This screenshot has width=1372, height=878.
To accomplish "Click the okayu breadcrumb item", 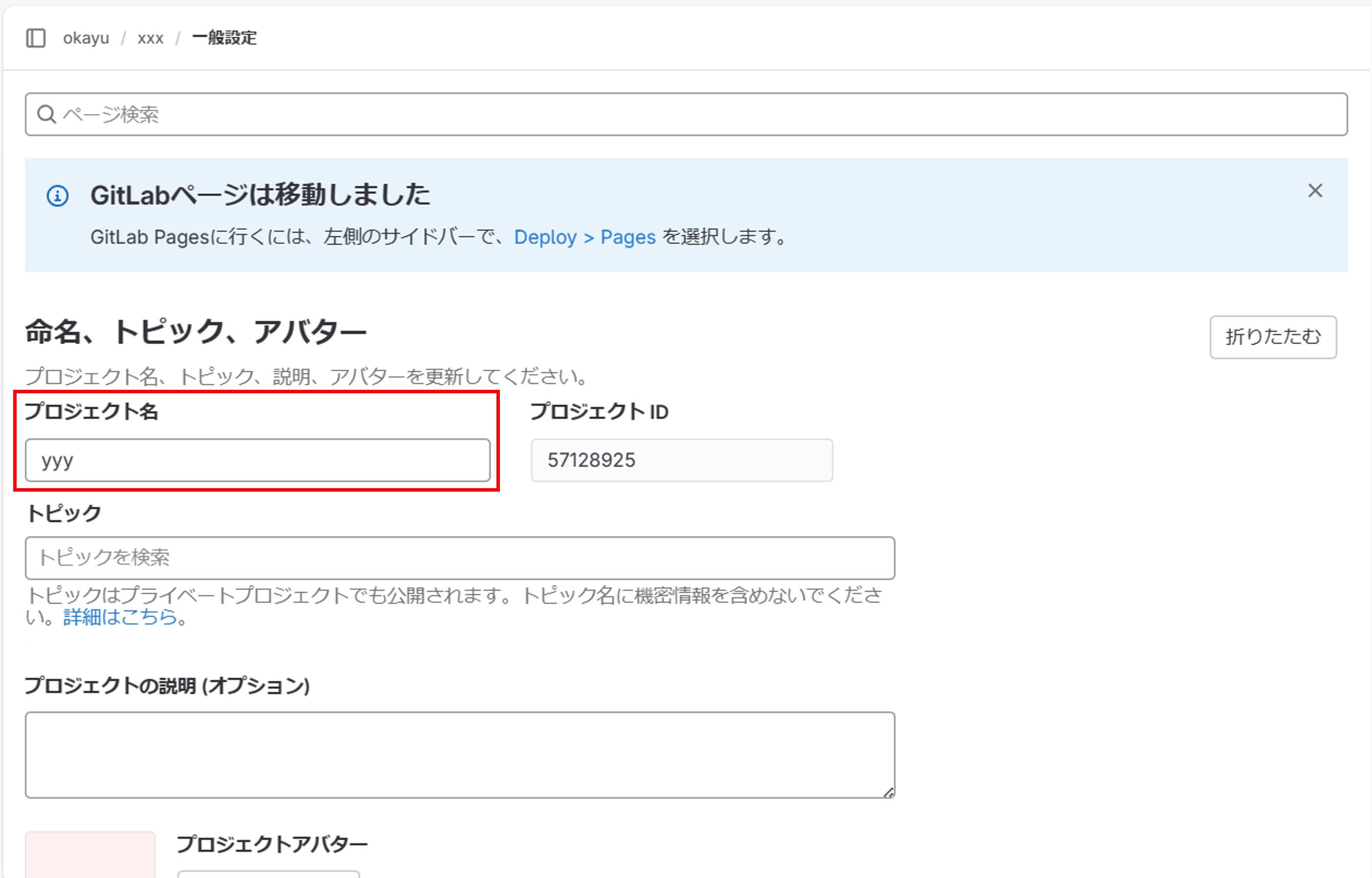I will [86, 38].
